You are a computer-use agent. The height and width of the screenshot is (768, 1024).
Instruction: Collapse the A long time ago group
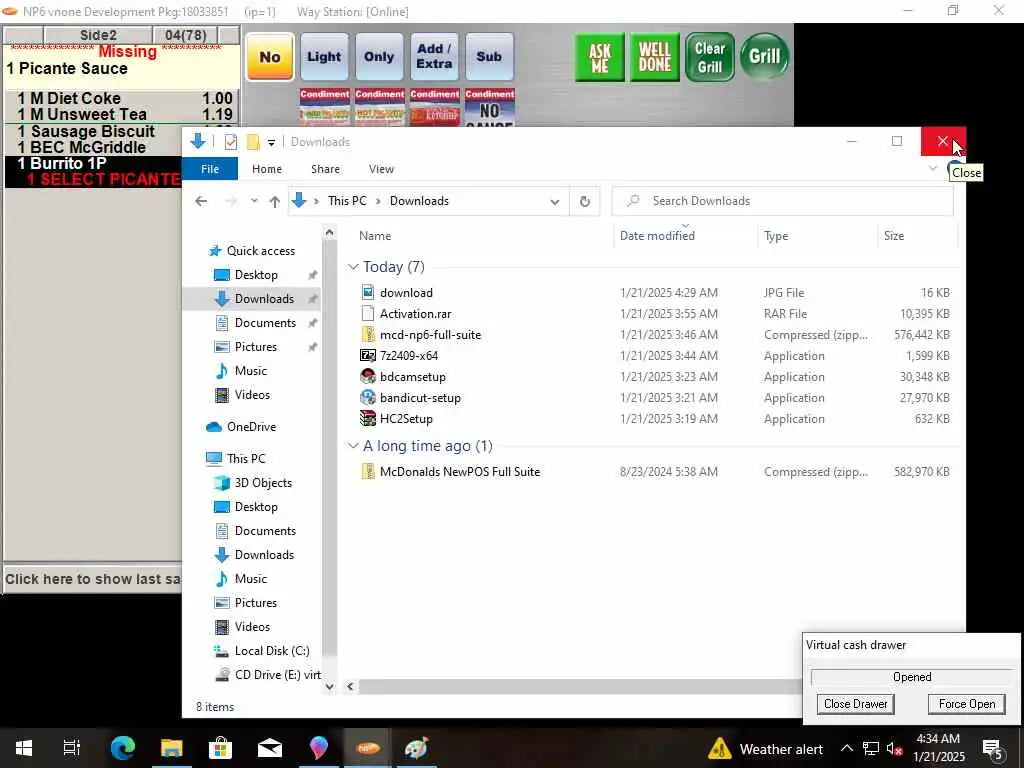[x=353, y=445]
